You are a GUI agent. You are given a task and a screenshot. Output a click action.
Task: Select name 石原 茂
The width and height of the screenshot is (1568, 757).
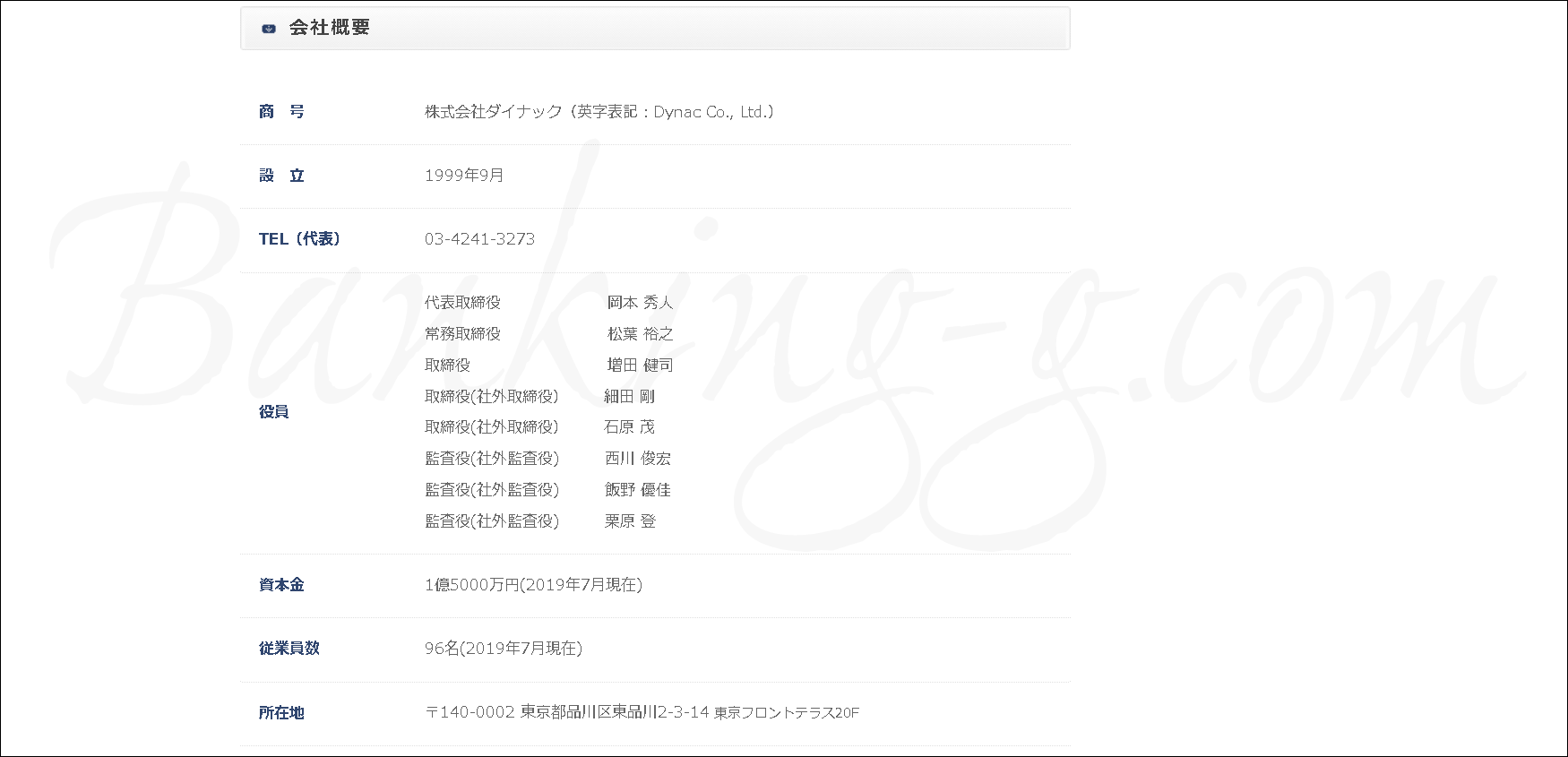(x=629, y=427)
